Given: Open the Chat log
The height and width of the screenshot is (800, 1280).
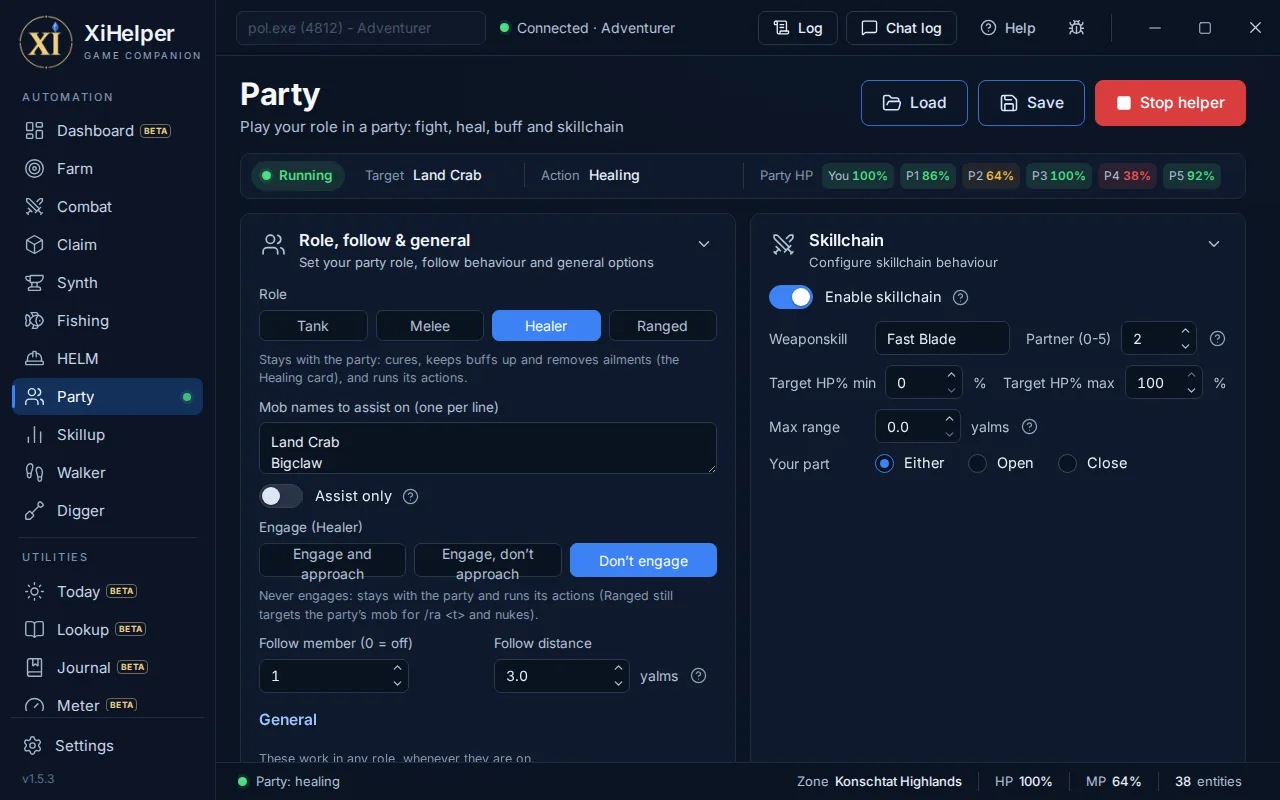Looking at the screenshot, I should click(x=901, y=28).
